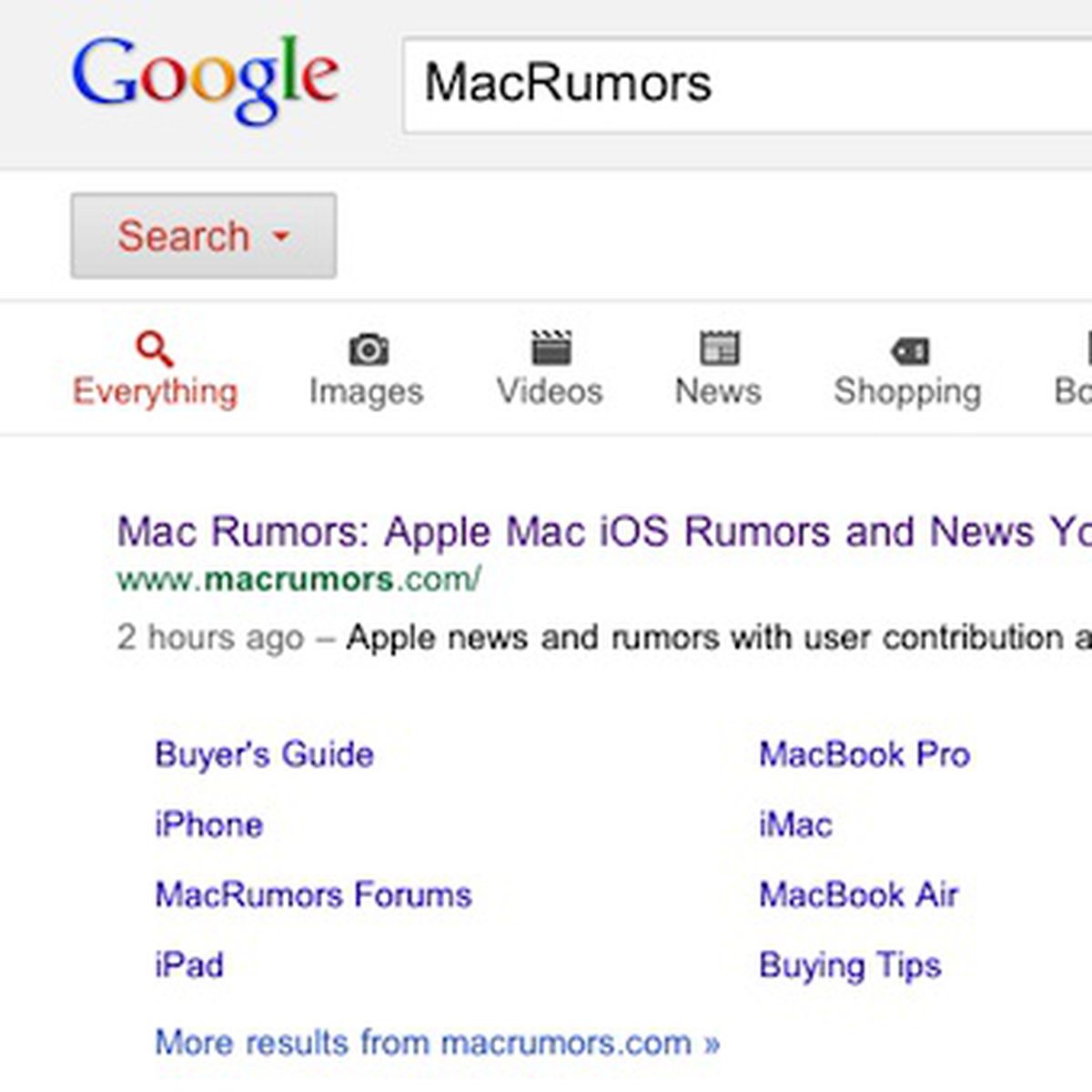
Task: Open the red Search dropdown button
Action: coord(204,236)
